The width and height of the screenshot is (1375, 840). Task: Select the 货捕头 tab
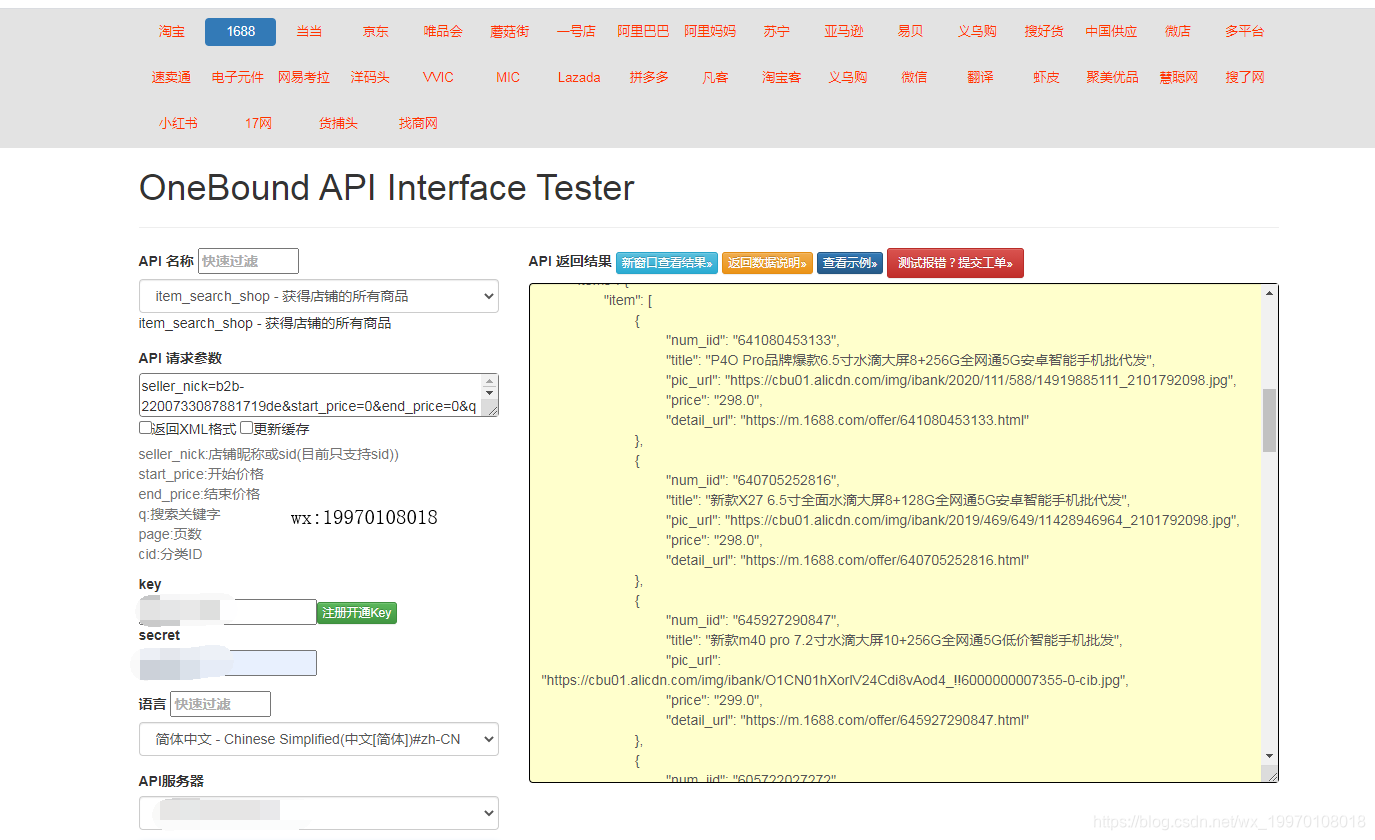[338, 124]
